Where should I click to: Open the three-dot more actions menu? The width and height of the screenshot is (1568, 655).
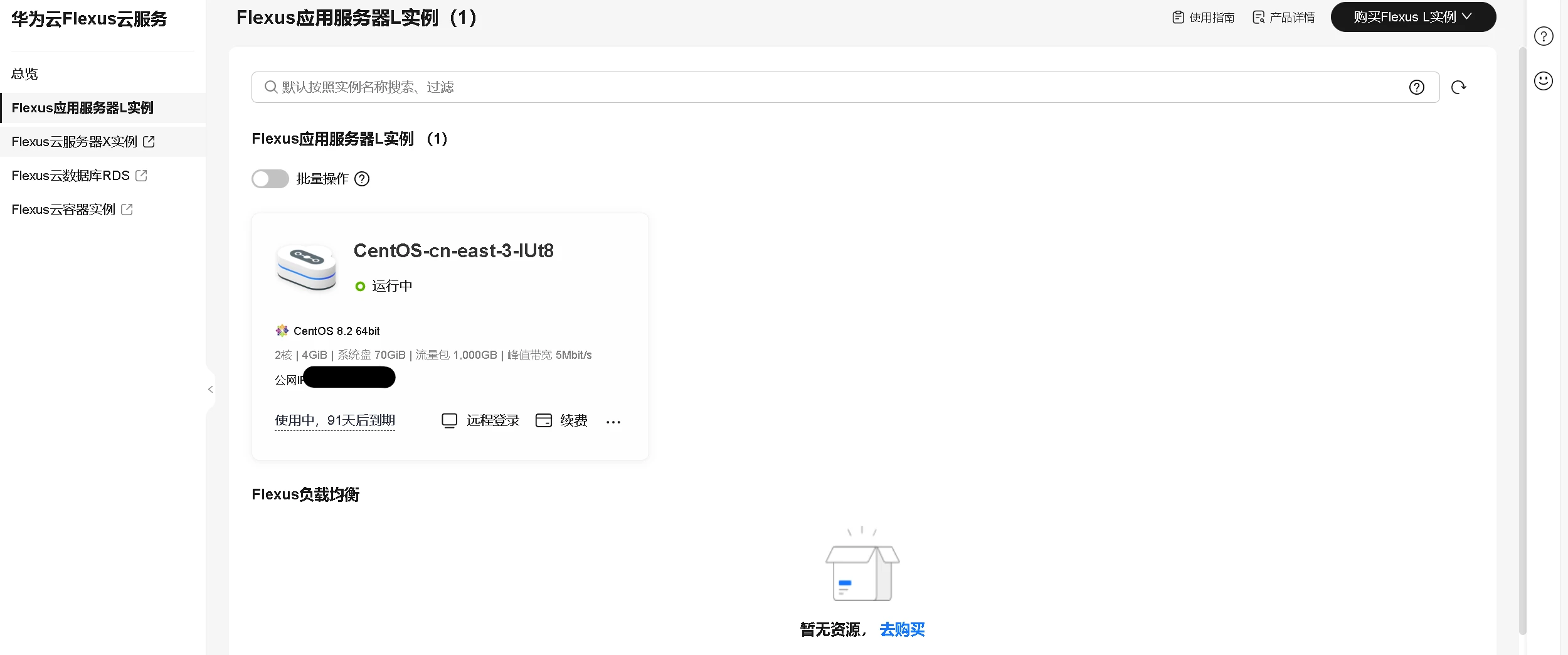point(613,422)
